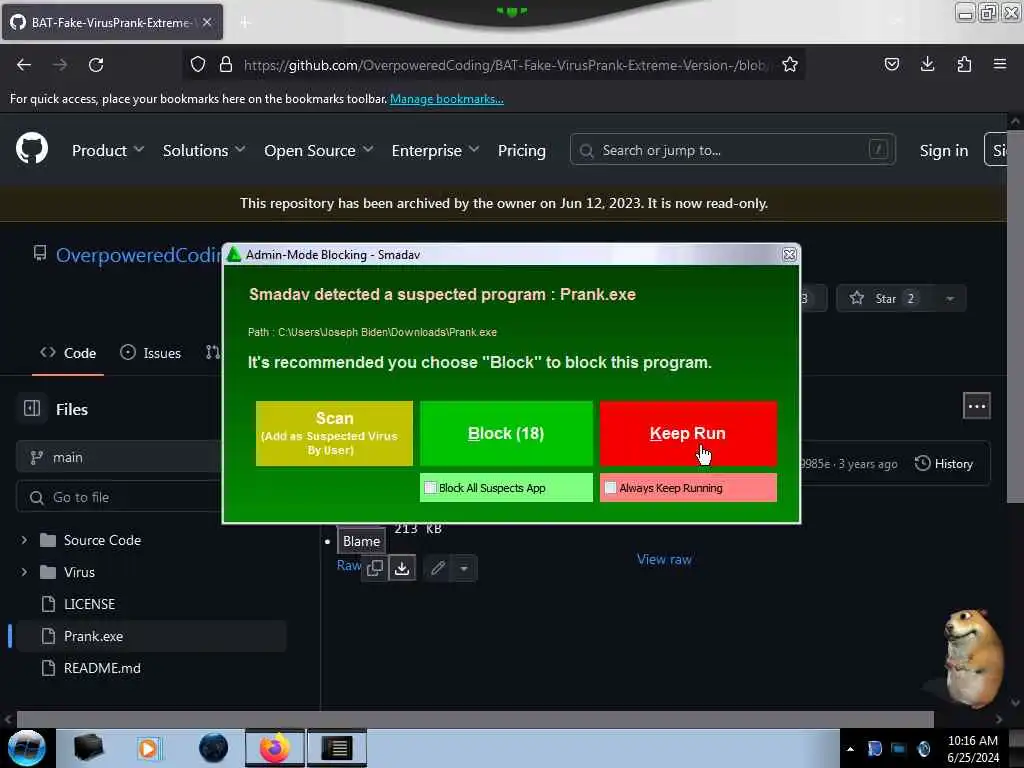The image size is (1024, 768).
Task: Download raw file with the download icon
Action: 402,568
